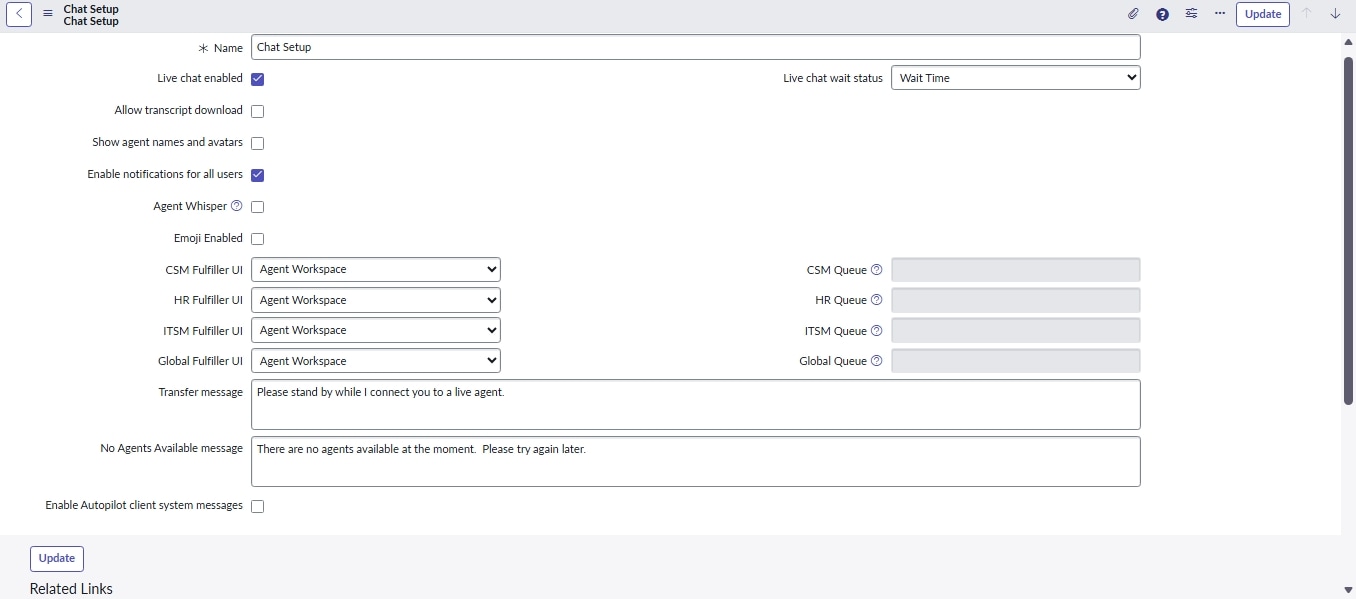
Task: Open the paperclip attachments icon
Action: pyautogui.click(x=1133, y=14)
